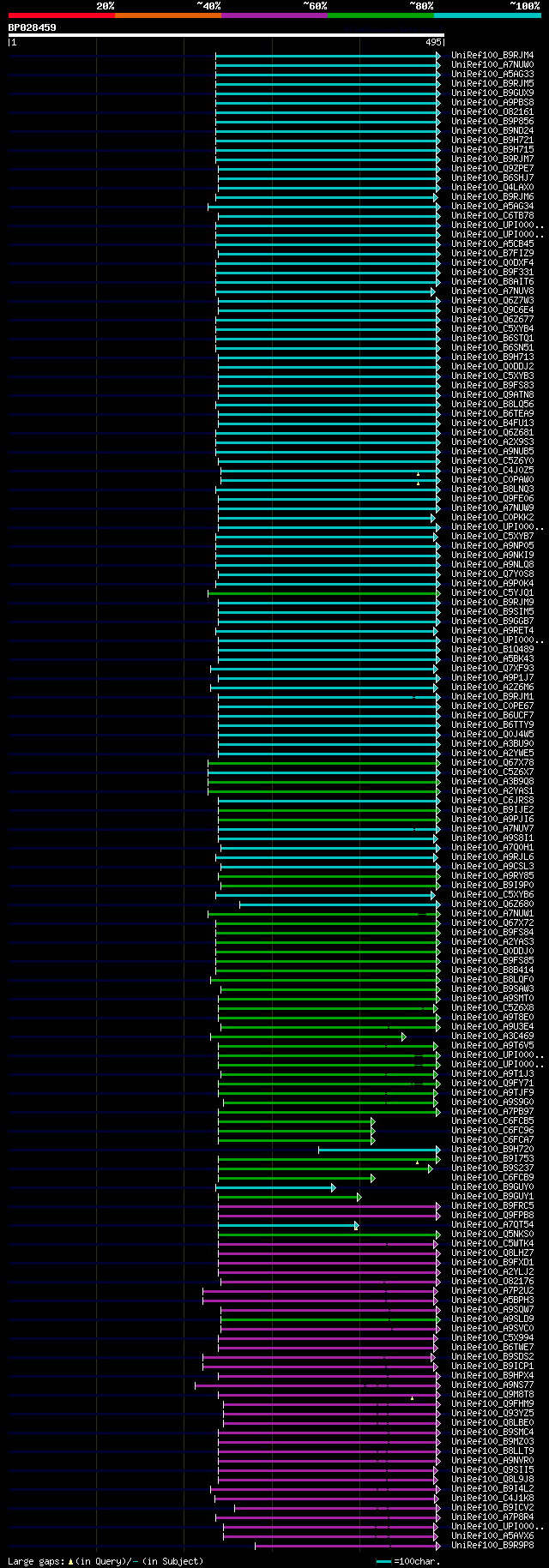Select label UniRef100_Q4LAX0
The width and height of the screenshot is (549, 1568).
coord(492,188)
